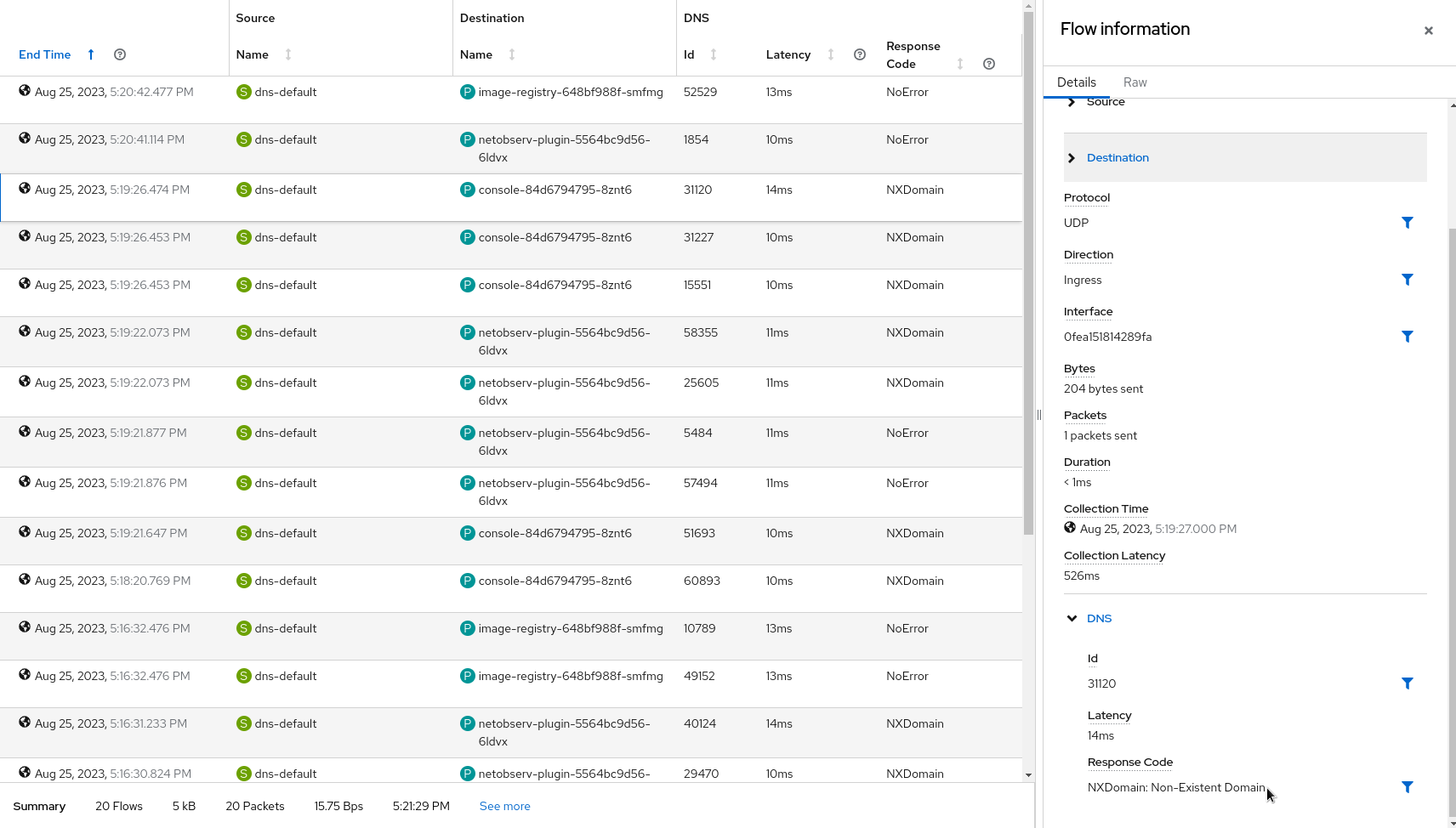Click pod badge in DNS Id 10789 row
Viewport: 1456px width, 828px height.
(x=468, y=628)
